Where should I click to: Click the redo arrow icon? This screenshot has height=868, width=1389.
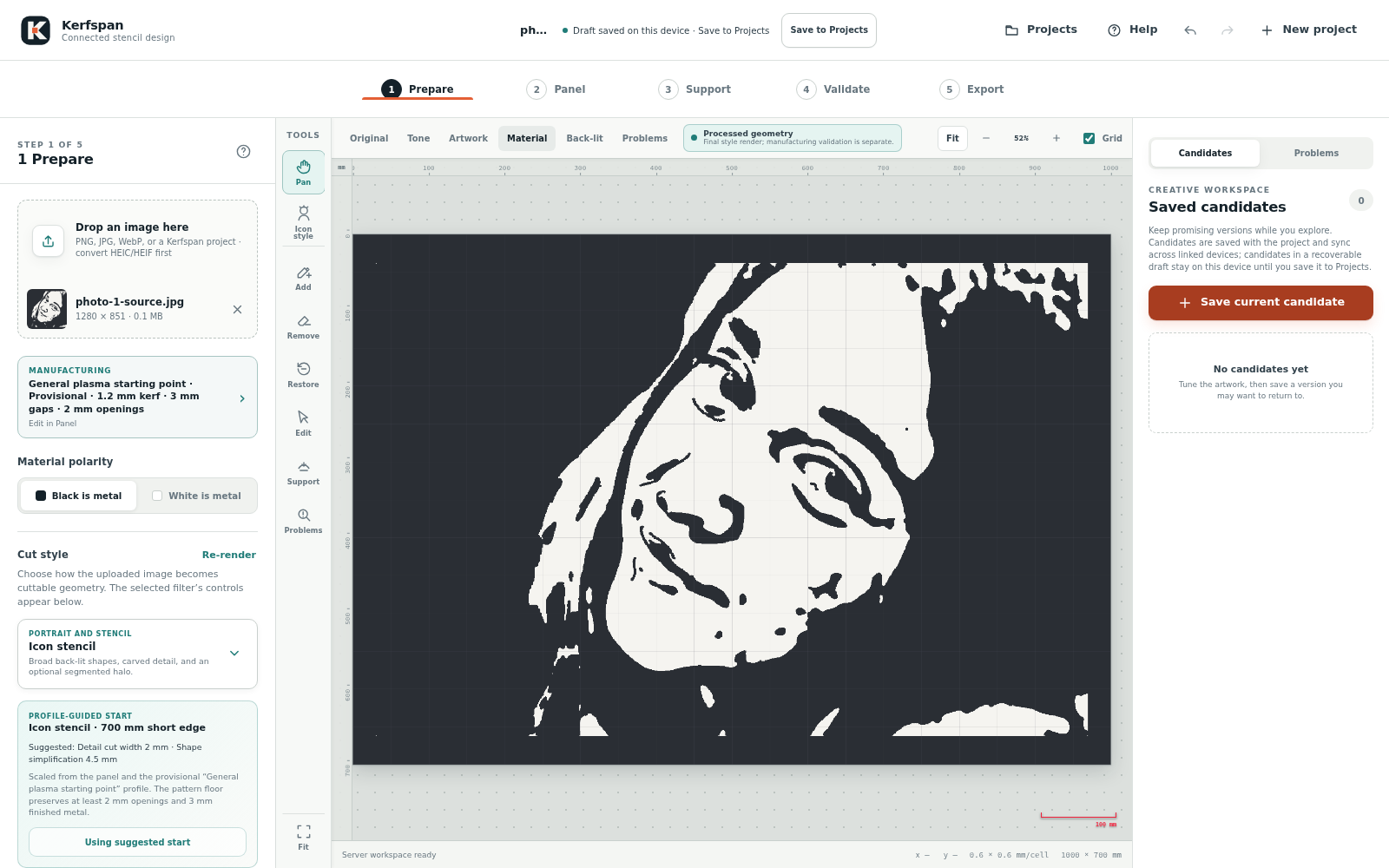pyautogui.click(x=1228, y=30)
